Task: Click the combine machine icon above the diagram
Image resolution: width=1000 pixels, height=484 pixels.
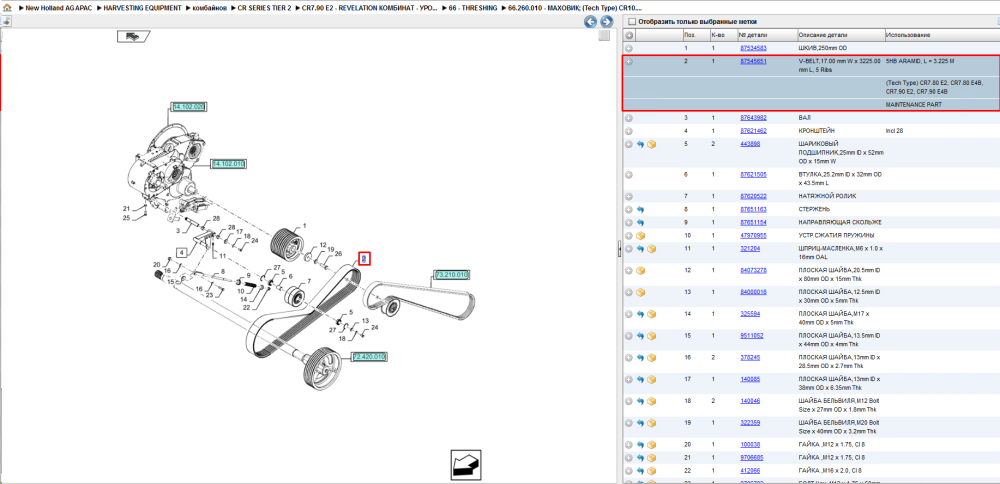Action: point(133,36)
